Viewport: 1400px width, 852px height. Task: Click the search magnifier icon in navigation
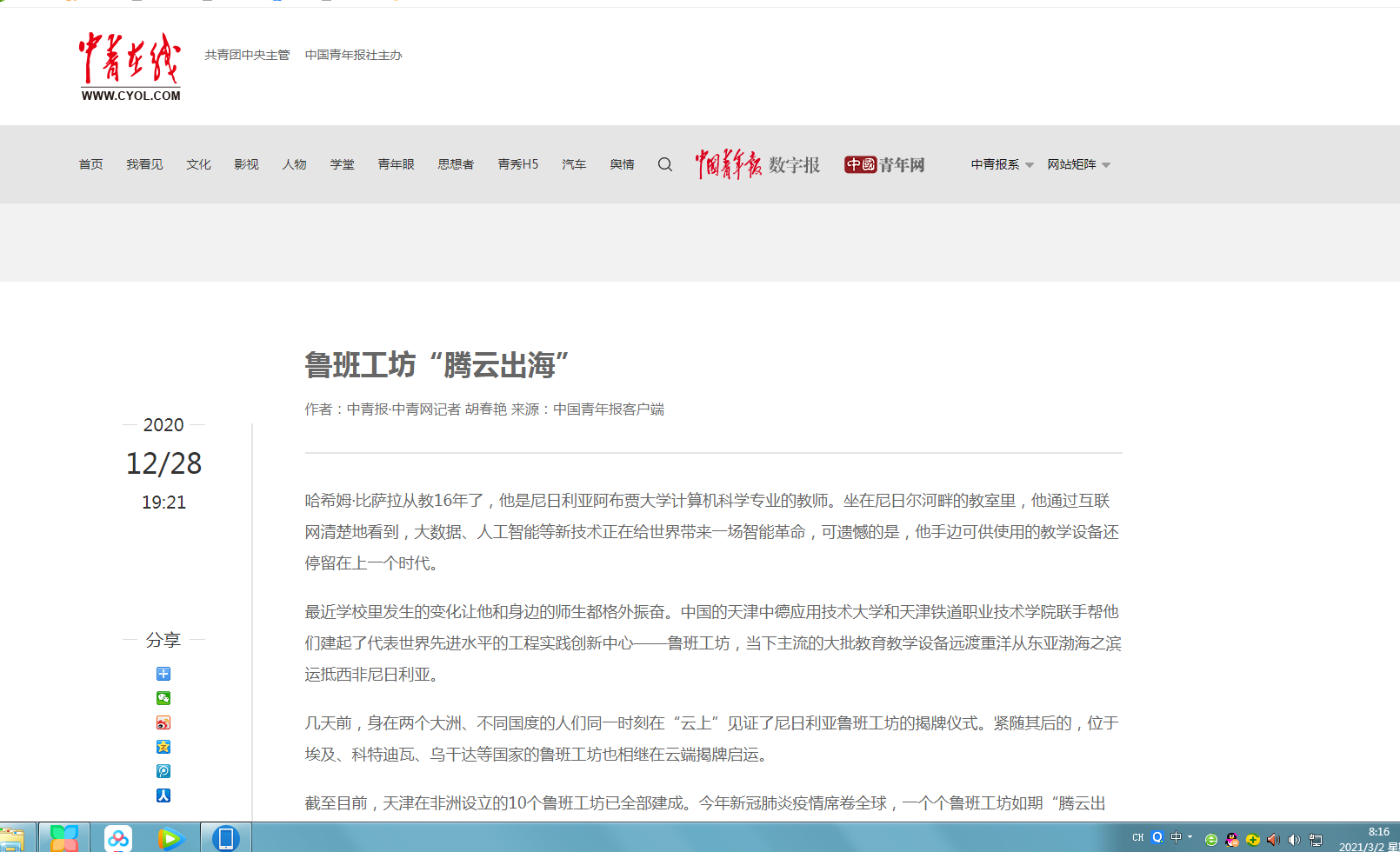coord(665,164)
